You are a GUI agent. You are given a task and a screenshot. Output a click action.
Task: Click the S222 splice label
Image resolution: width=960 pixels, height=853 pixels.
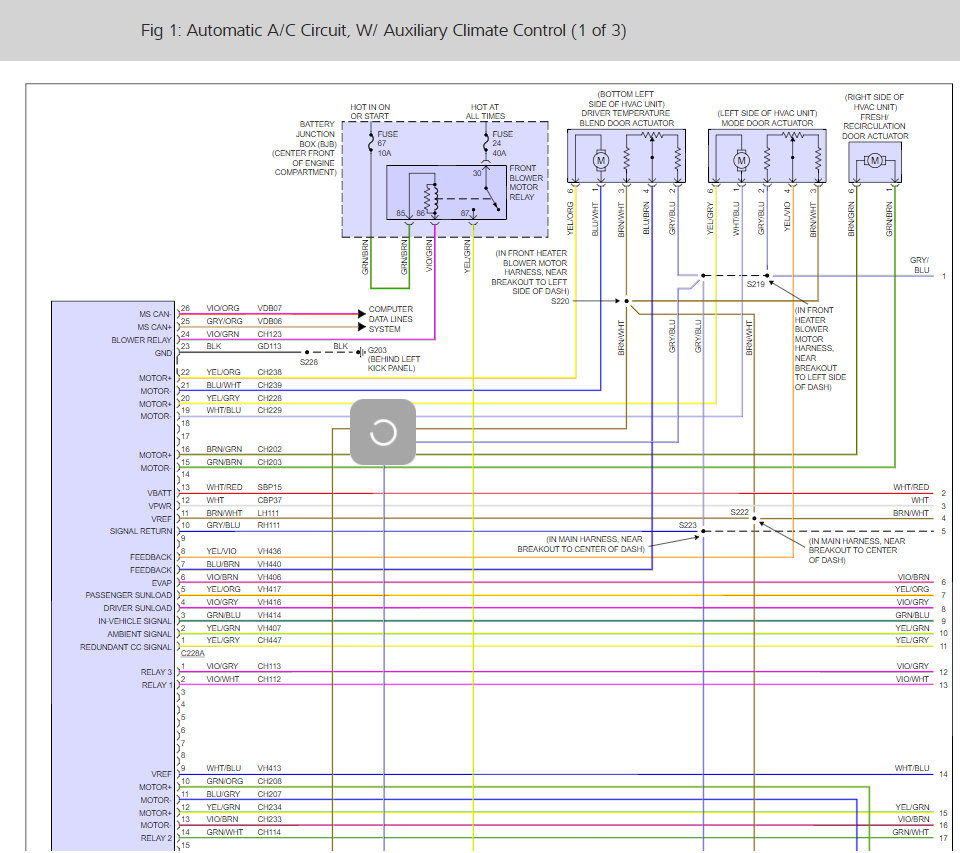pos(739,511)
